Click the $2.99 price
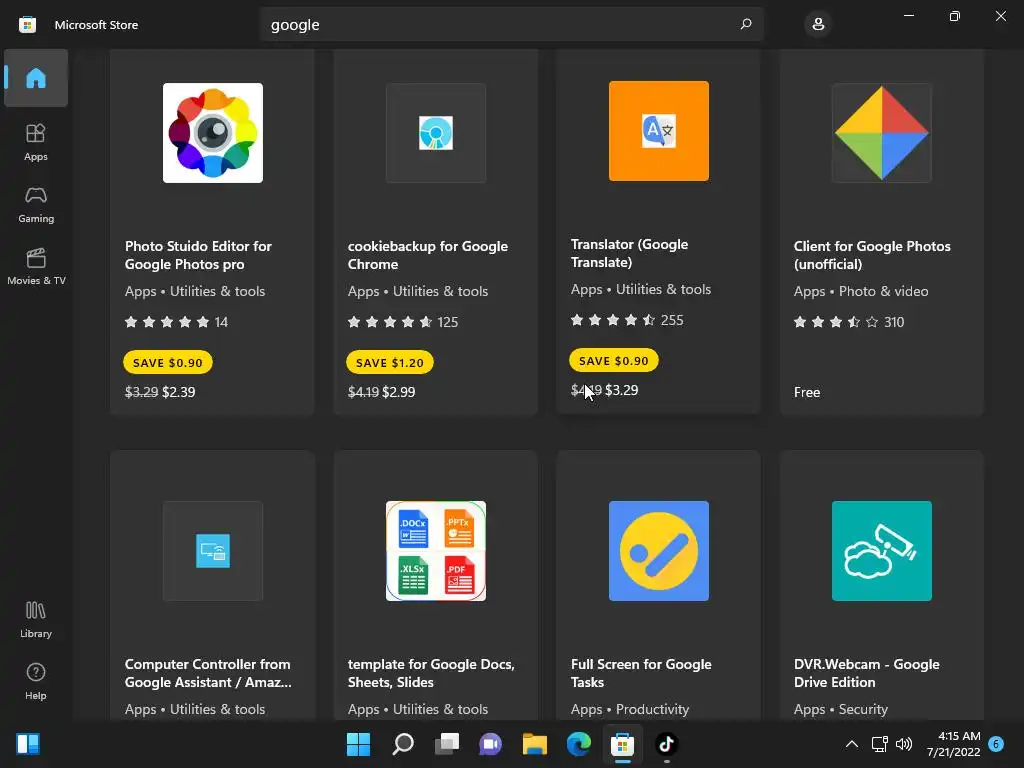The width and height of the screenshot is (1024, 768). 398,392
